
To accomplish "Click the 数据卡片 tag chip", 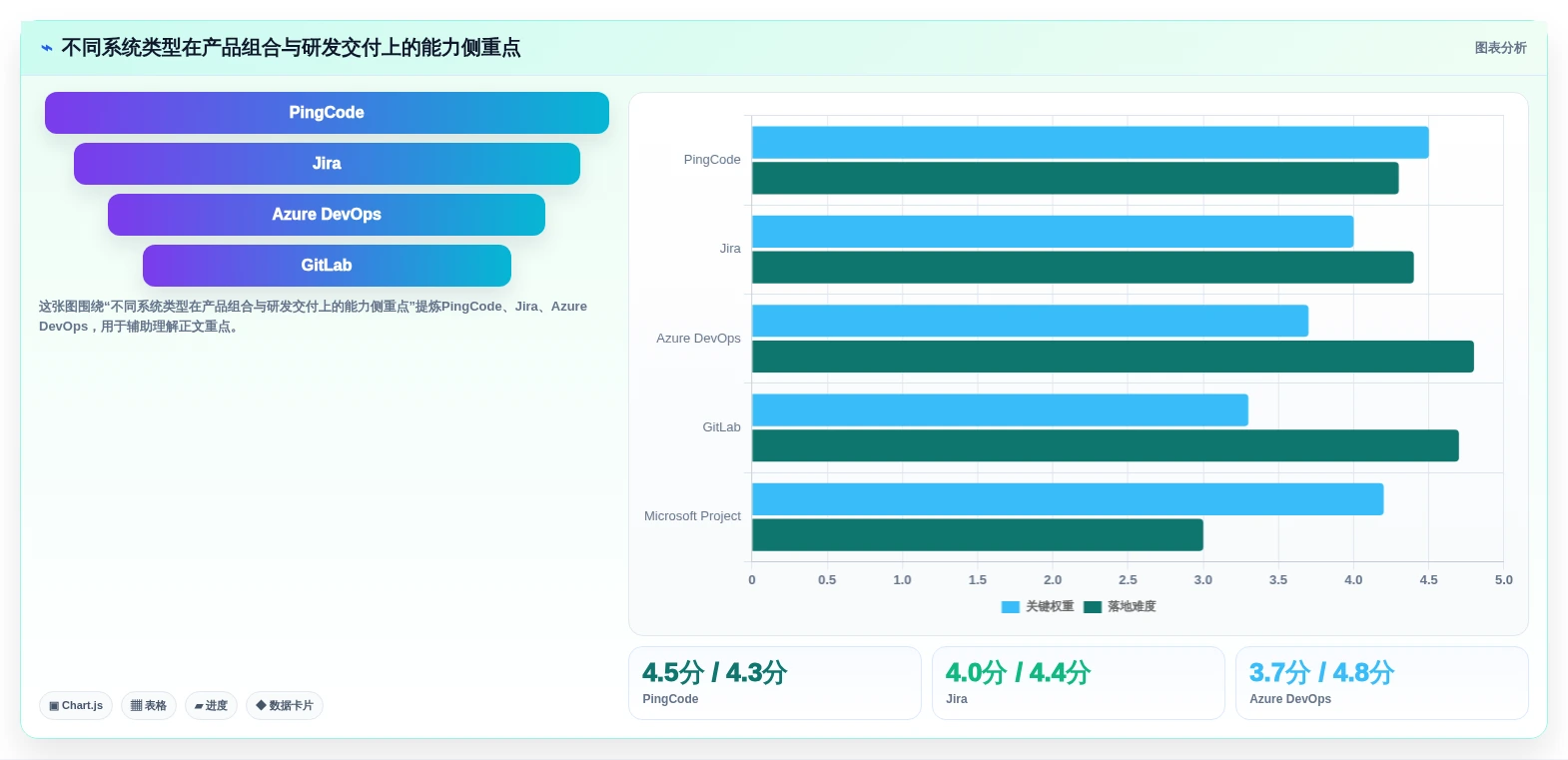I will click(285, 705).
